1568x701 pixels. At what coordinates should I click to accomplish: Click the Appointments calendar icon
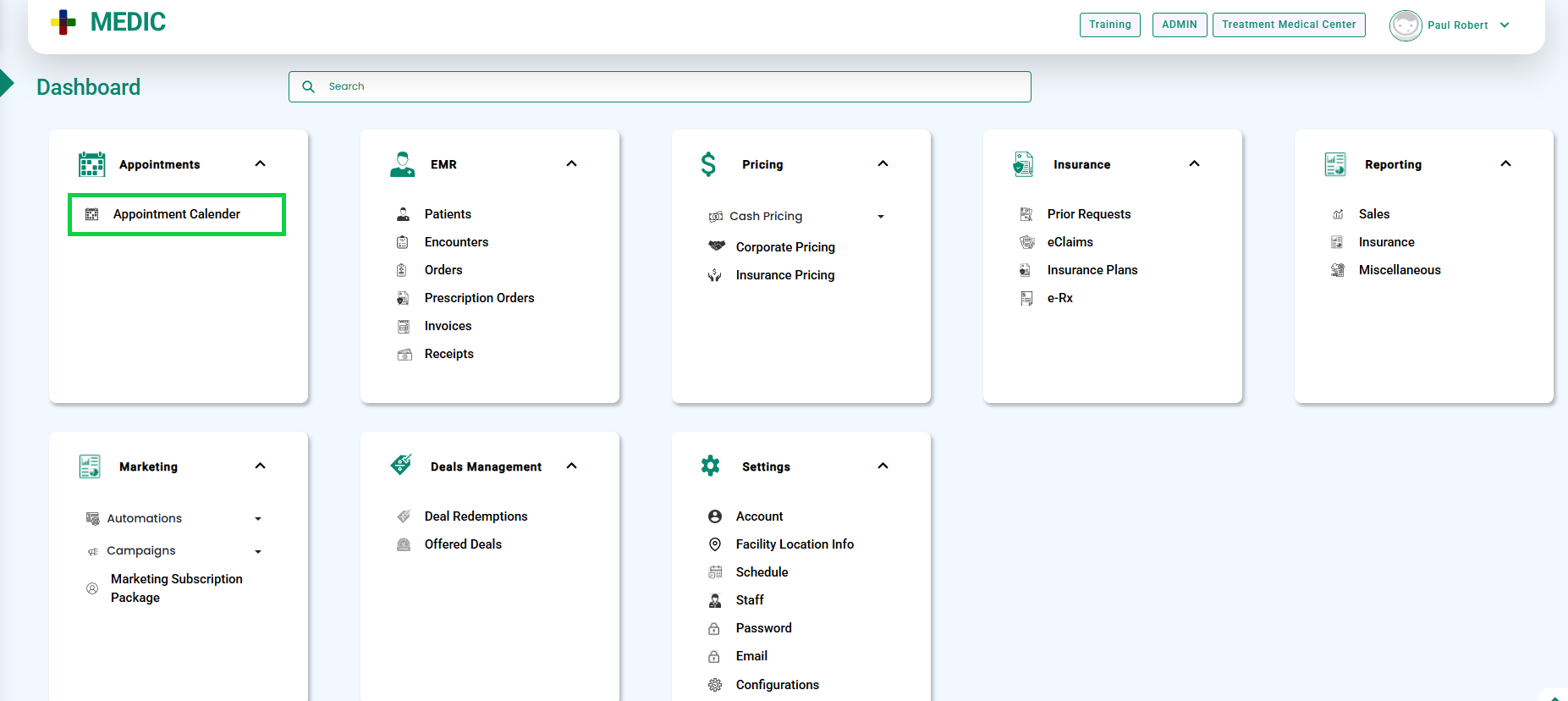[x=91, y=164]
